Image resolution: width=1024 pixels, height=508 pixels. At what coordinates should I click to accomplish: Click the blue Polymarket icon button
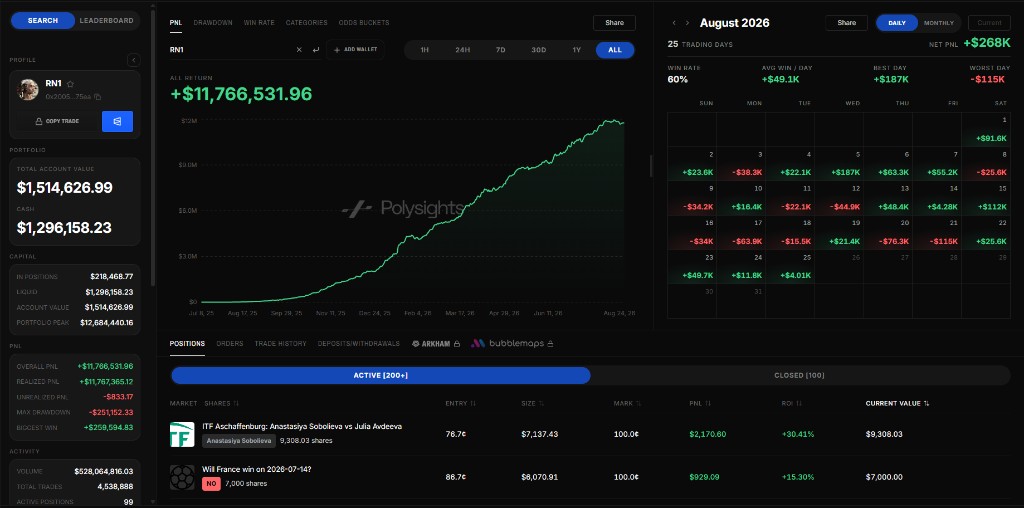click(x=118, y=121)
